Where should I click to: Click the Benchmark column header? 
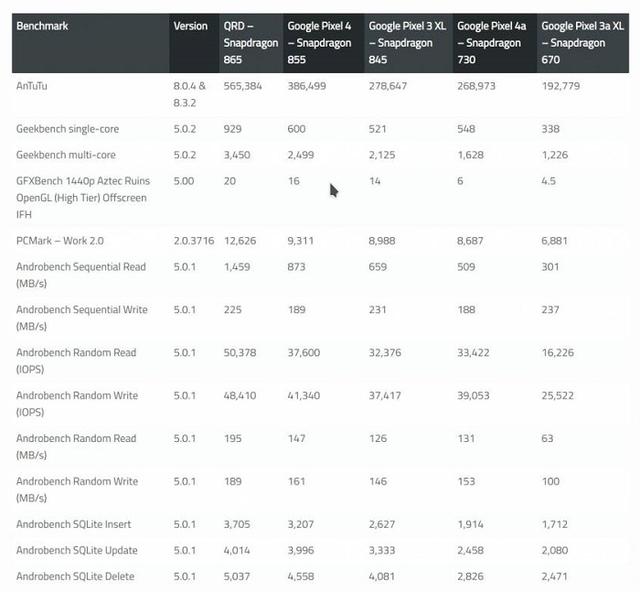[42, 26]
